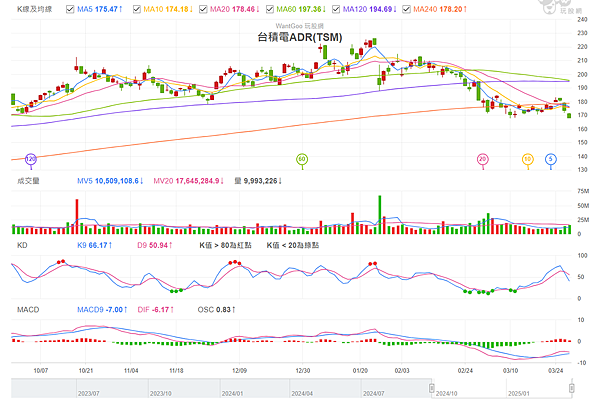The height and width of the screenshot is (401, 600).
Task: Click the 台積電ADR(TSM) chart title
Action: click(300, 37)
